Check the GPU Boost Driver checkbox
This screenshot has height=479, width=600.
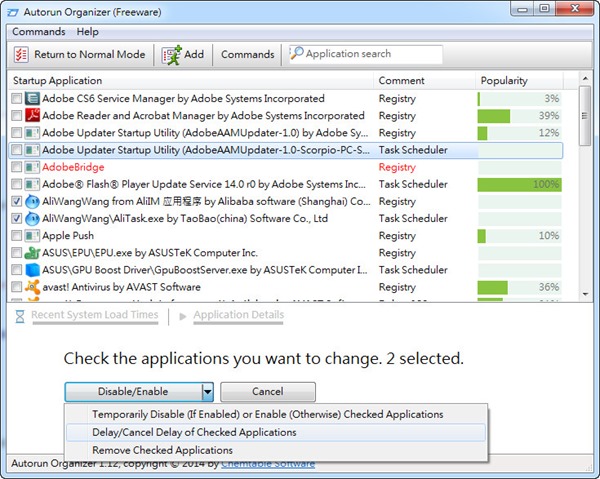(x=16, y=270)
